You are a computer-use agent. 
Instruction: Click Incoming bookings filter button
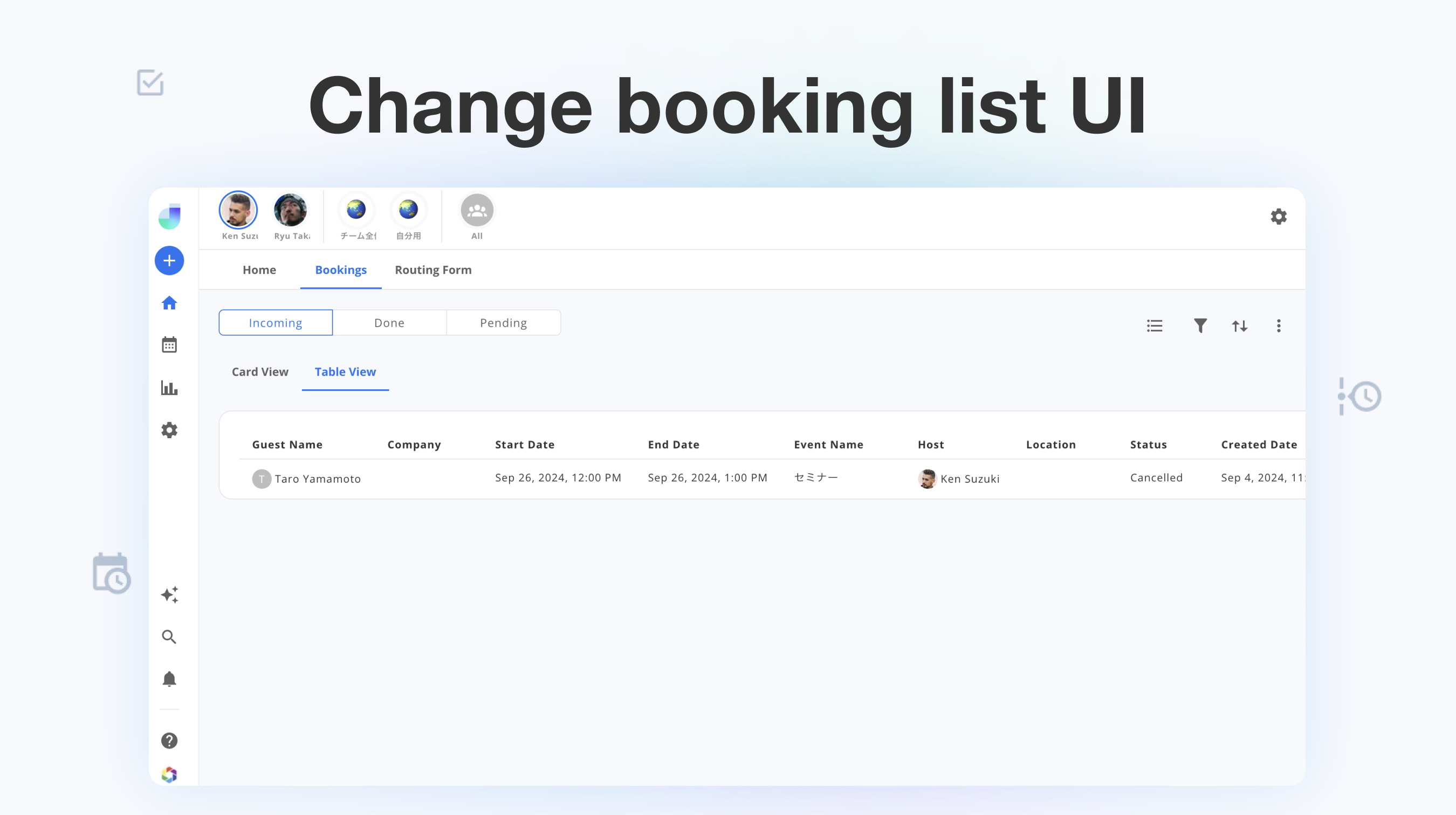click(275, 322)
